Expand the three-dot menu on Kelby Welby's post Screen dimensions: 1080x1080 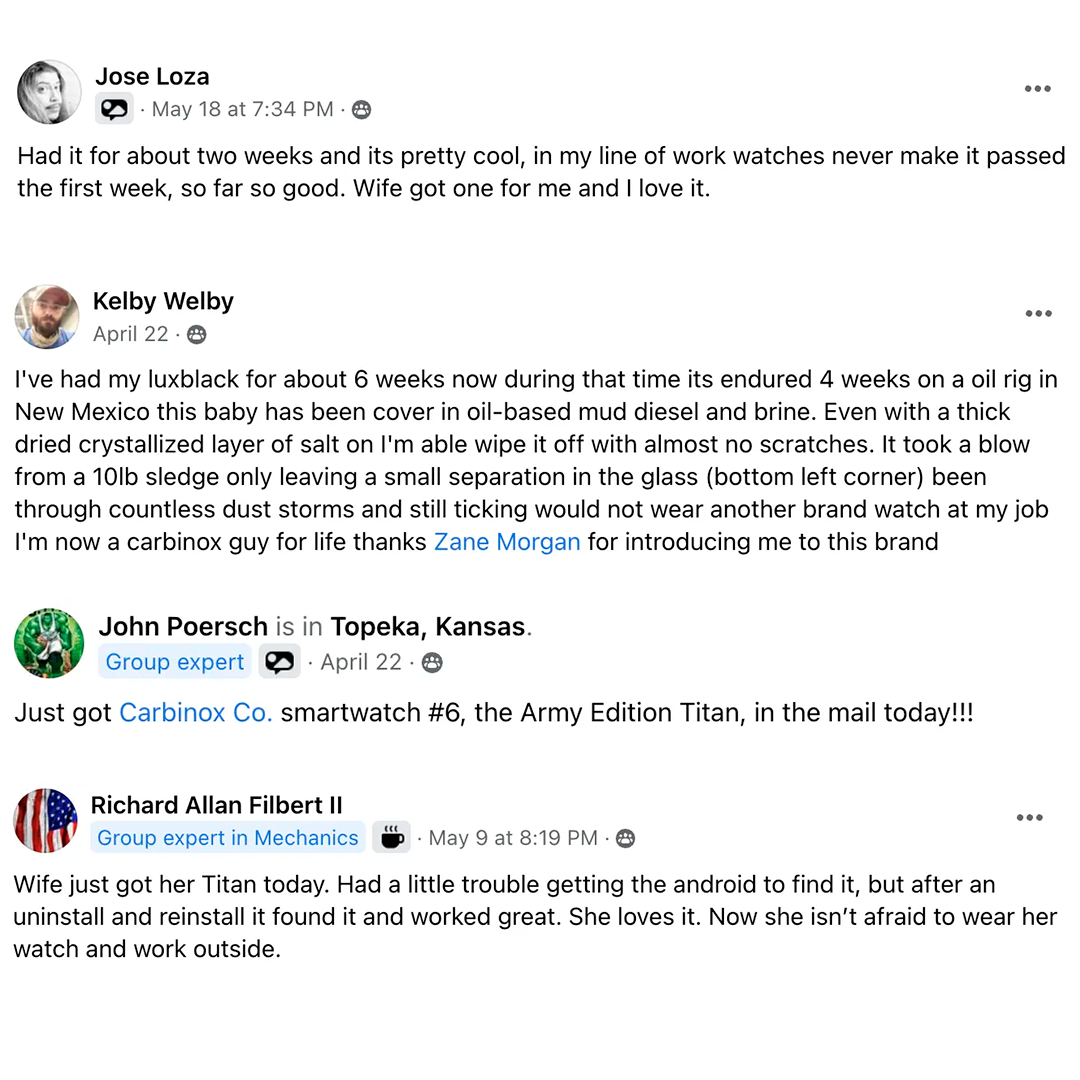[1038, 314]
